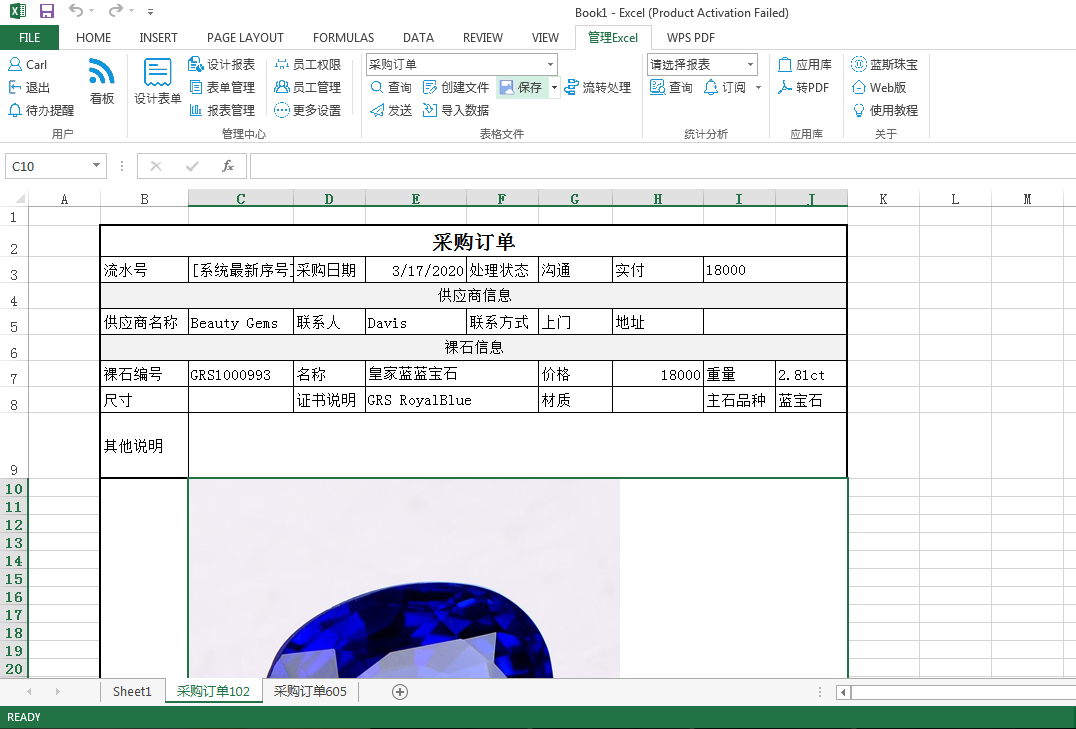
Task: Expand the 订阅 dropdown arrow
Action: pyautogui.click(x=758, y=87)
